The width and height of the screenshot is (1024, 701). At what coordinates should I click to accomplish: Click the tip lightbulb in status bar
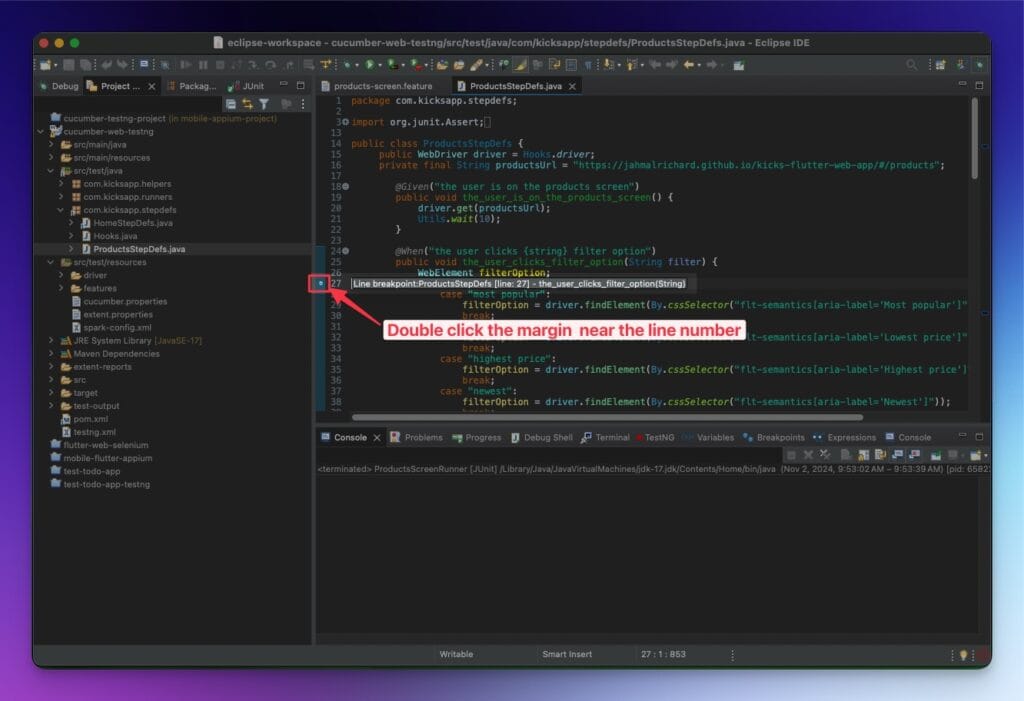963,655
